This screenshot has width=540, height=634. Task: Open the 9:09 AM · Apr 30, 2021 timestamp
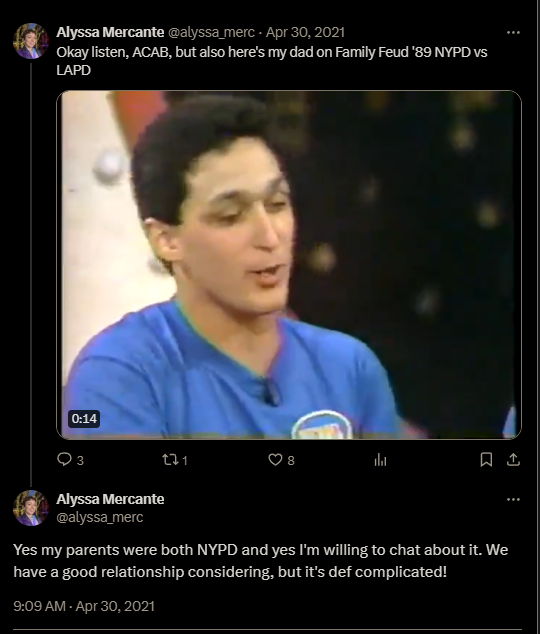tap(84, 606)
